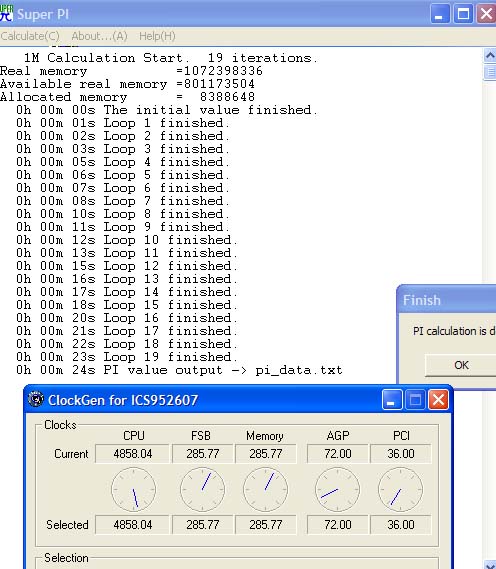496x569 pixels.
Task: Click the 'Loop 5 finished.' line
Action: click(123, 175)
